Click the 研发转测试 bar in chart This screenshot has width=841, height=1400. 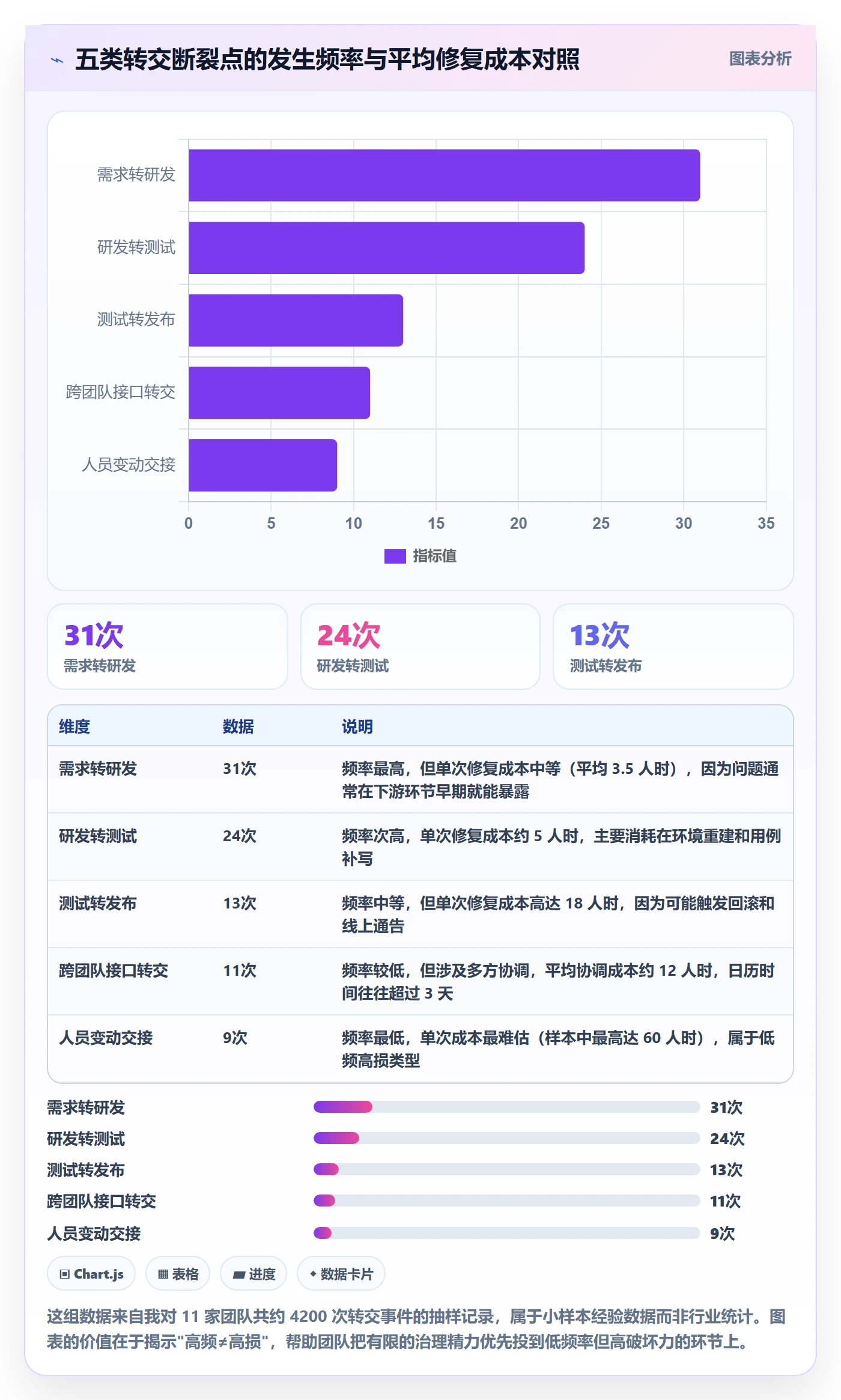(387, 248)
